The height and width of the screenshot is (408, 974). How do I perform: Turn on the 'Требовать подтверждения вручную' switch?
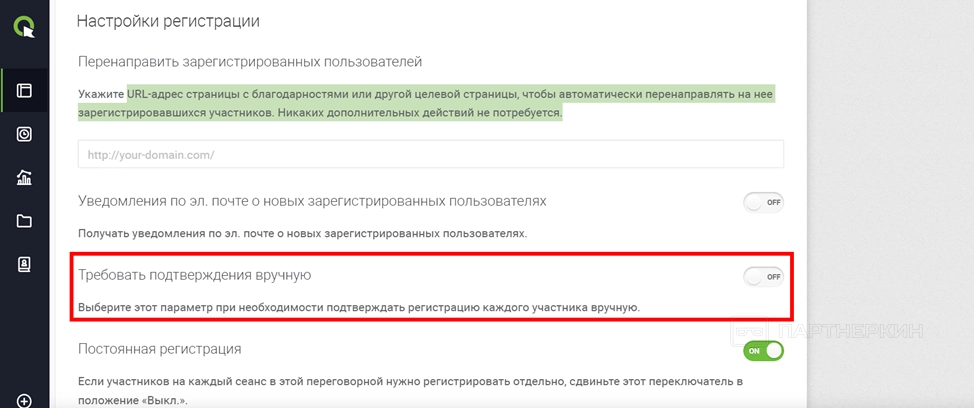click(x=763, y=276)
